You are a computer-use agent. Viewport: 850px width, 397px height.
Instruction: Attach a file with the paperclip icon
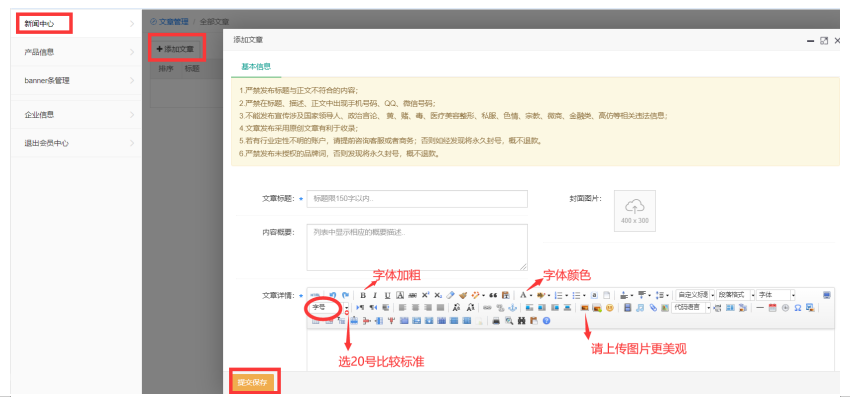653,308
